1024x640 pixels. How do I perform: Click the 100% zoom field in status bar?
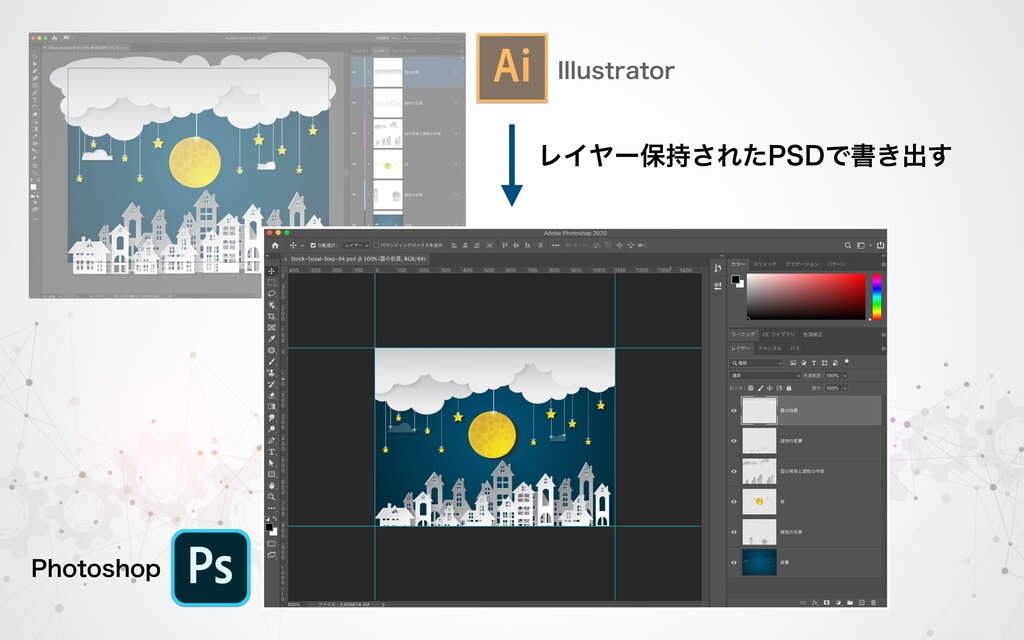click(x=295, y=605)
